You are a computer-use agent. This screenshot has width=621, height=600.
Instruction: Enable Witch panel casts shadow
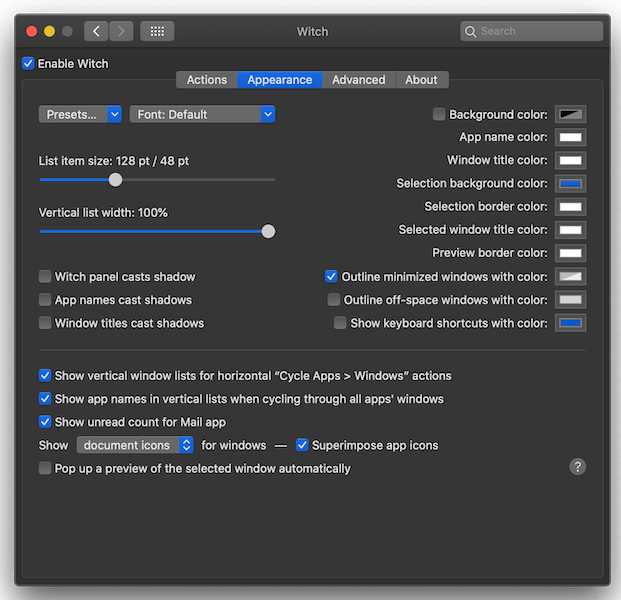(45, 276)
